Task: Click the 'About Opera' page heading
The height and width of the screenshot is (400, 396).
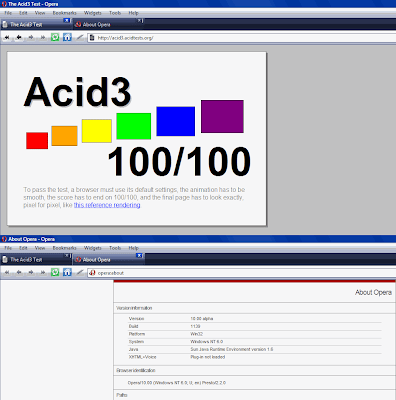Action: point(373,292)
